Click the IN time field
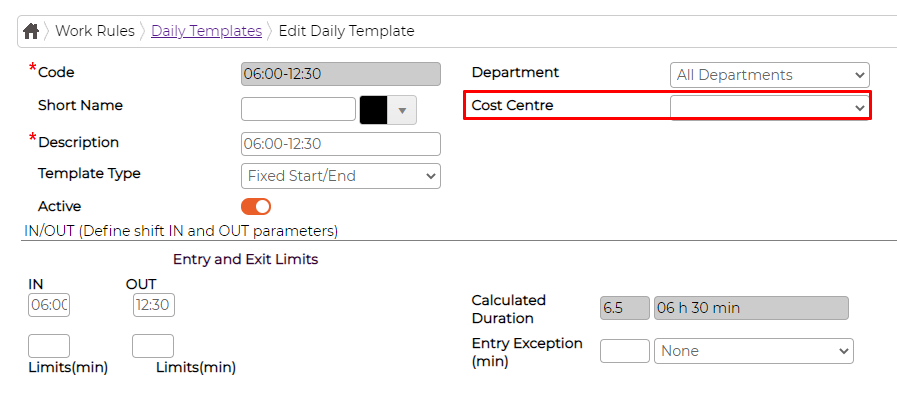This screenshot has width=897, height=394. coord(49,305)
